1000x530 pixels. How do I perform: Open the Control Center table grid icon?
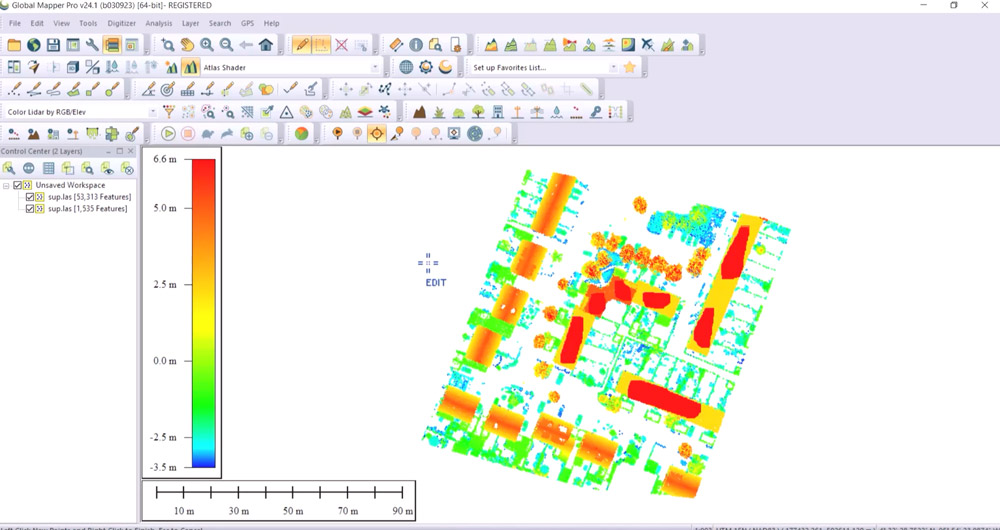point(48,168)
